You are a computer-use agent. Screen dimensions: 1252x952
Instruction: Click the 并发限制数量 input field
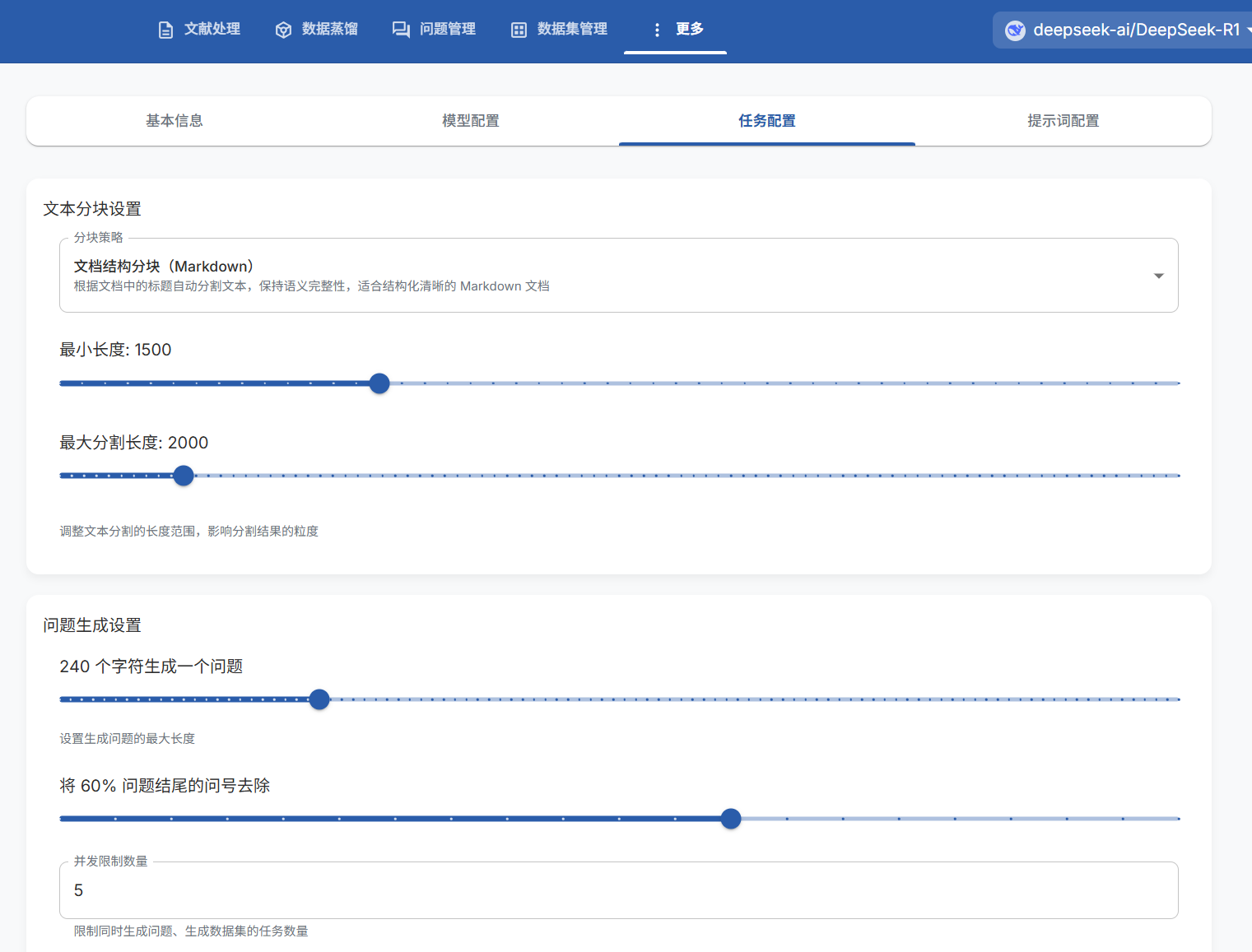click(617, 890)
